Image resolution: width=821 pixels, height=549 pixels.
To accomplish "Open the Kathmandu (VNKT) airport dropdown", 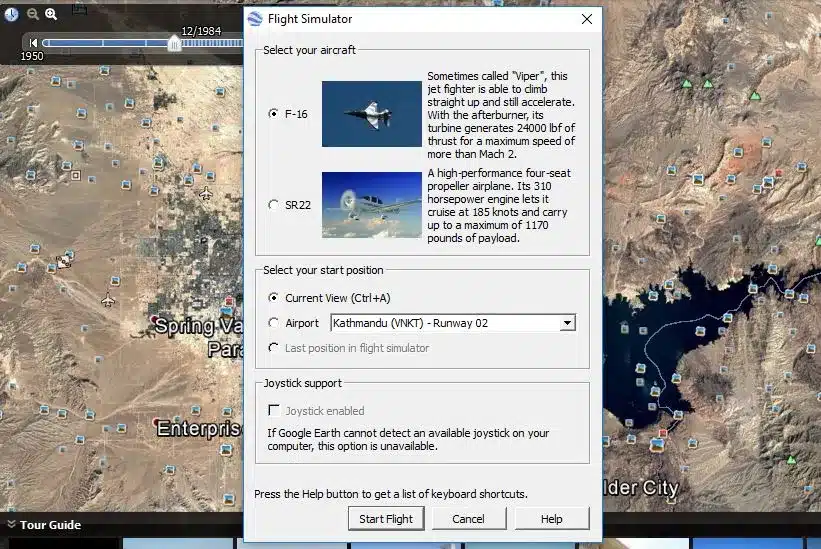I will (567, 323).
